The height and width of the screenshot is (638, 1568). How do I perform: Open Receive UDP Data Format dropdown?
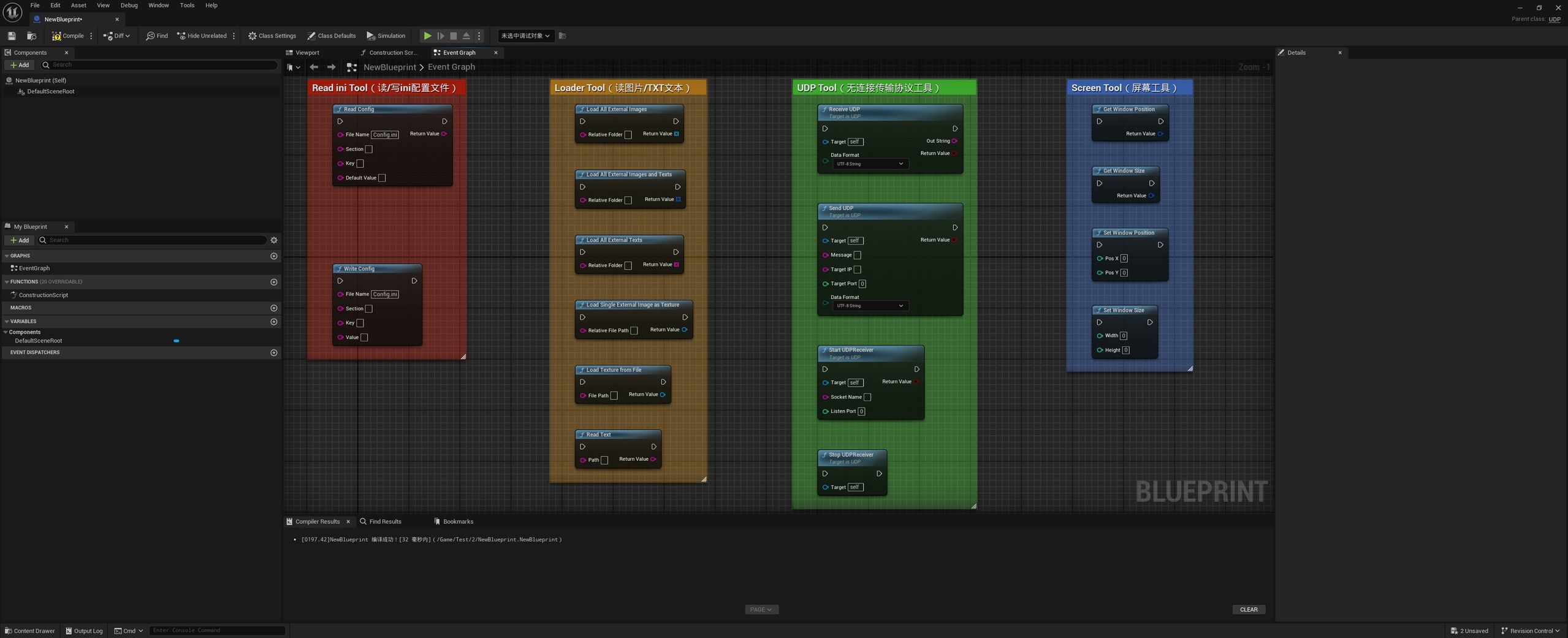tap(870, 164)
